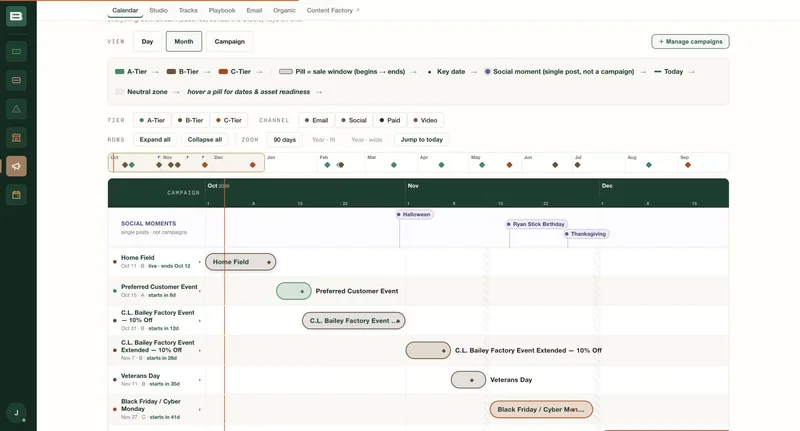Expand the Veterans Day campaign row
The height and width of the screenshot is (431, 800).
click(199, 380)
